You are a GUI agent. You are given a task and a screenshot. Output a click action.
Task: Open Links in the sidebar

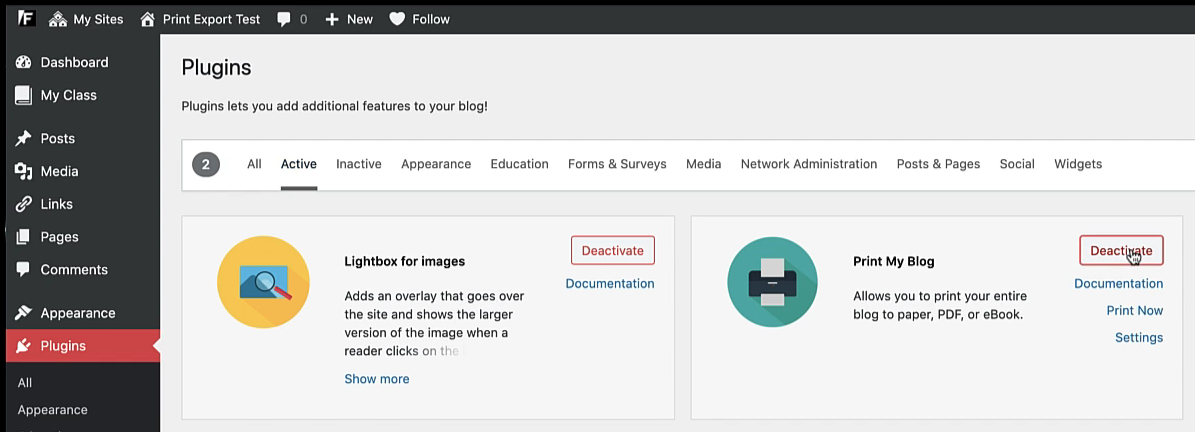point(82,204)
